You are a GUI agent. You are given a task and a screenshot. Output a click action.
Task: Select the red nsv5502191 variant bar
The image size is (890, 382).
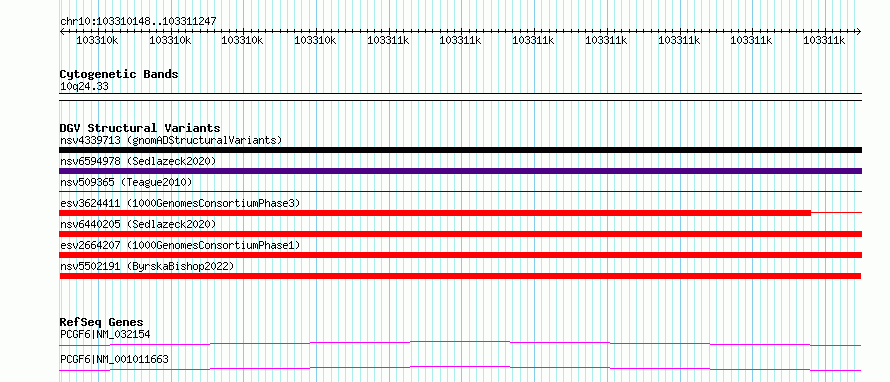pyautogui.click(x=460, y=276)
